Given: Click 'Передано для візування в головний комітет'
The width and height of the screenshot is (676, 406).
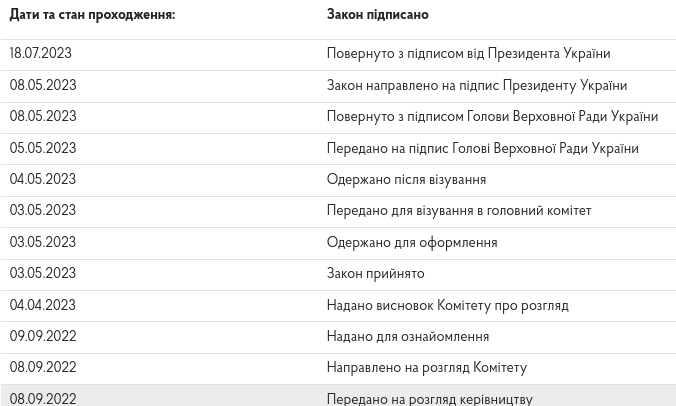Looking at the screenshot, I should point(458,211).
